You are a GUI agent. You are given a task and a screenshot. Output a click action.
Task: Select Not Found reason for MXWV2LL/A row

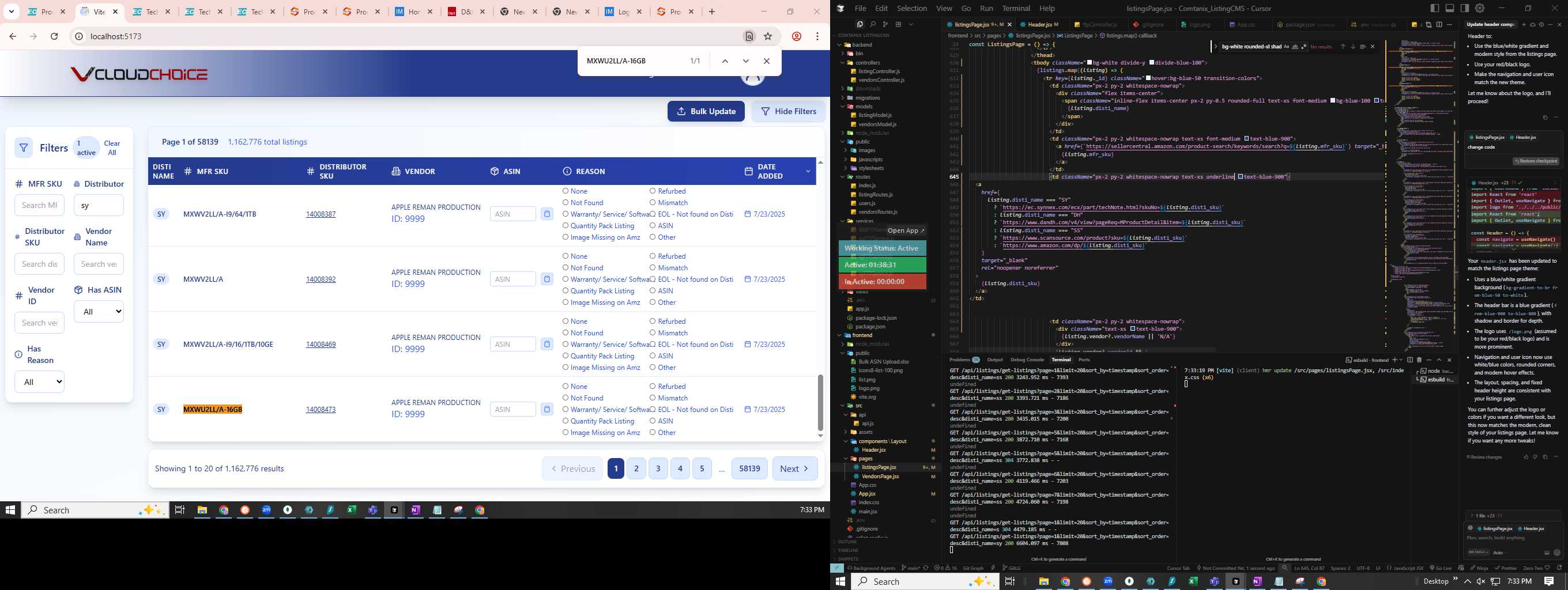point(566,267)
